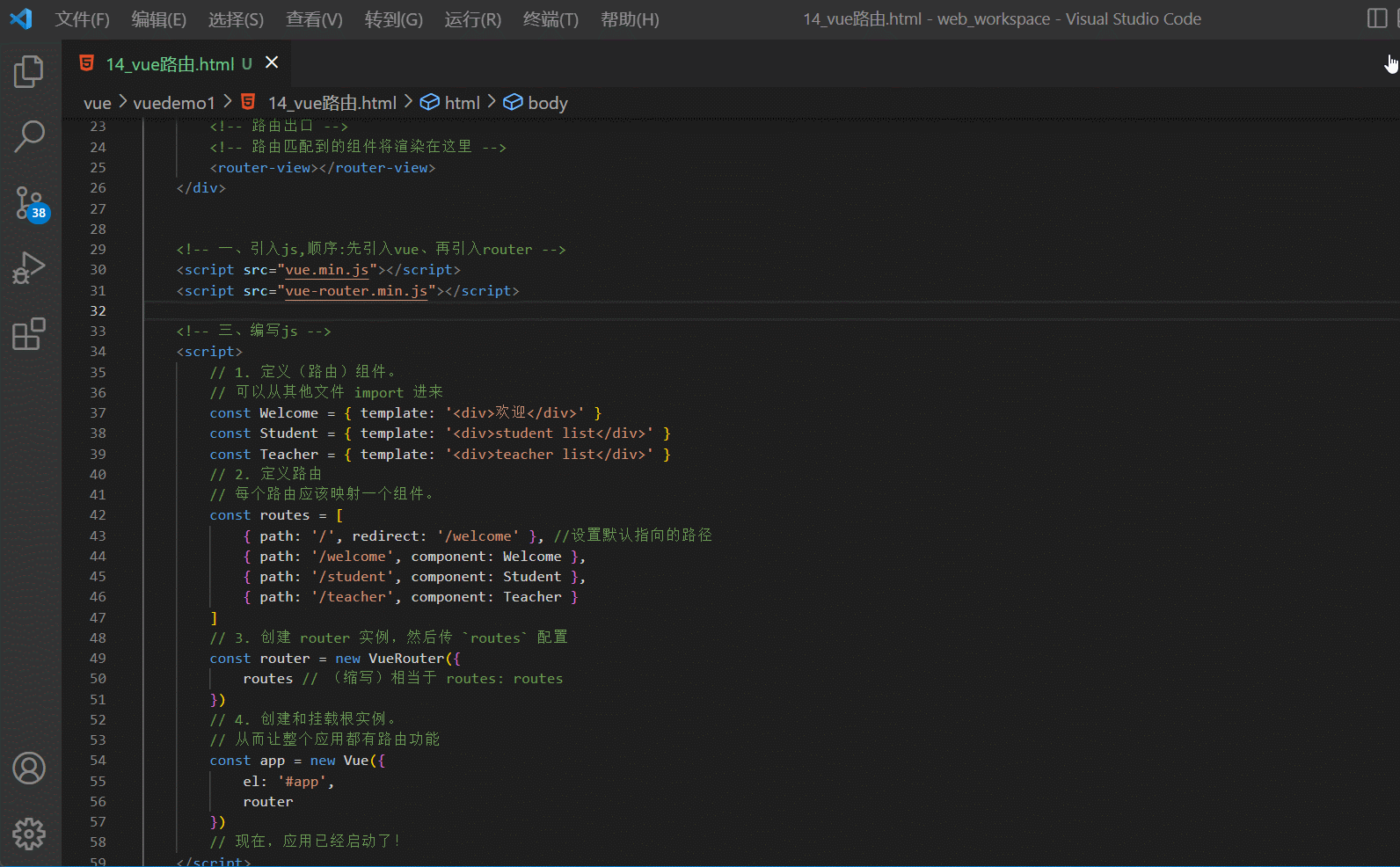Click 'new Vue({' on line 54
This screenshot has width=1400, height=867.
coord(347,761)
